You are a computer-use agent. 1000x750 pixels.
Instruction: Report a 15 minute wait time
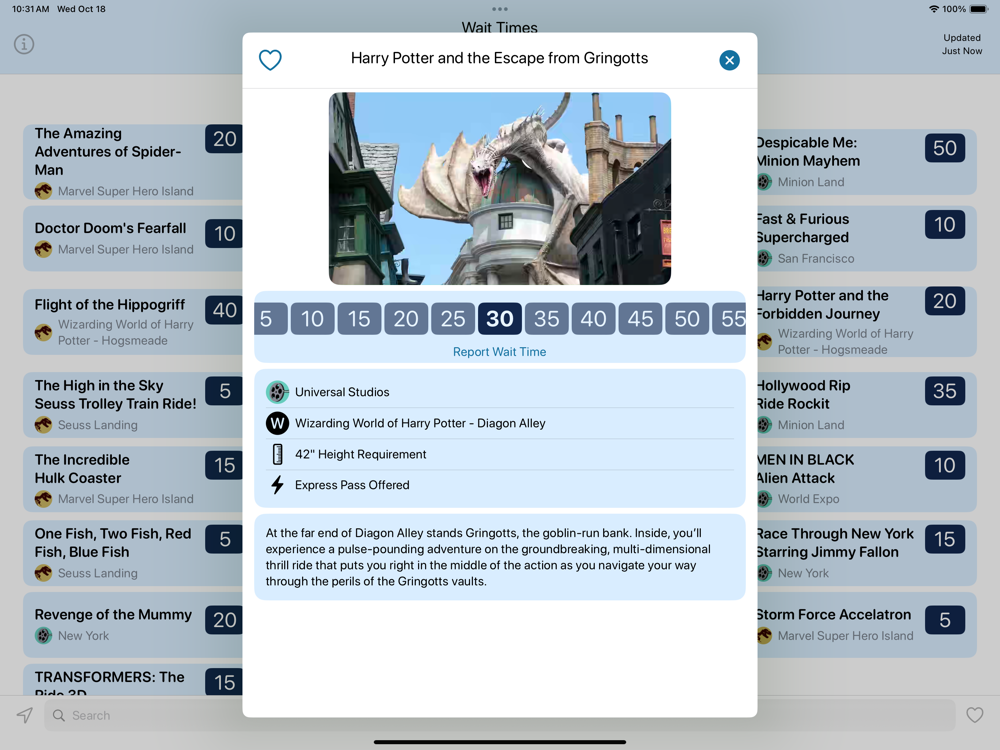[359, 318]
